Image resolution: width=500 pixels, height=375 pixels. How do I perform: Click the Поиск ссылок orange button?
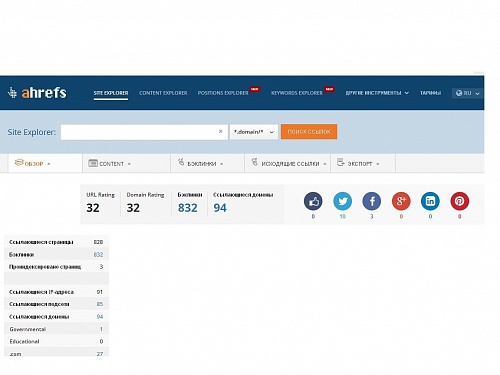309,132
